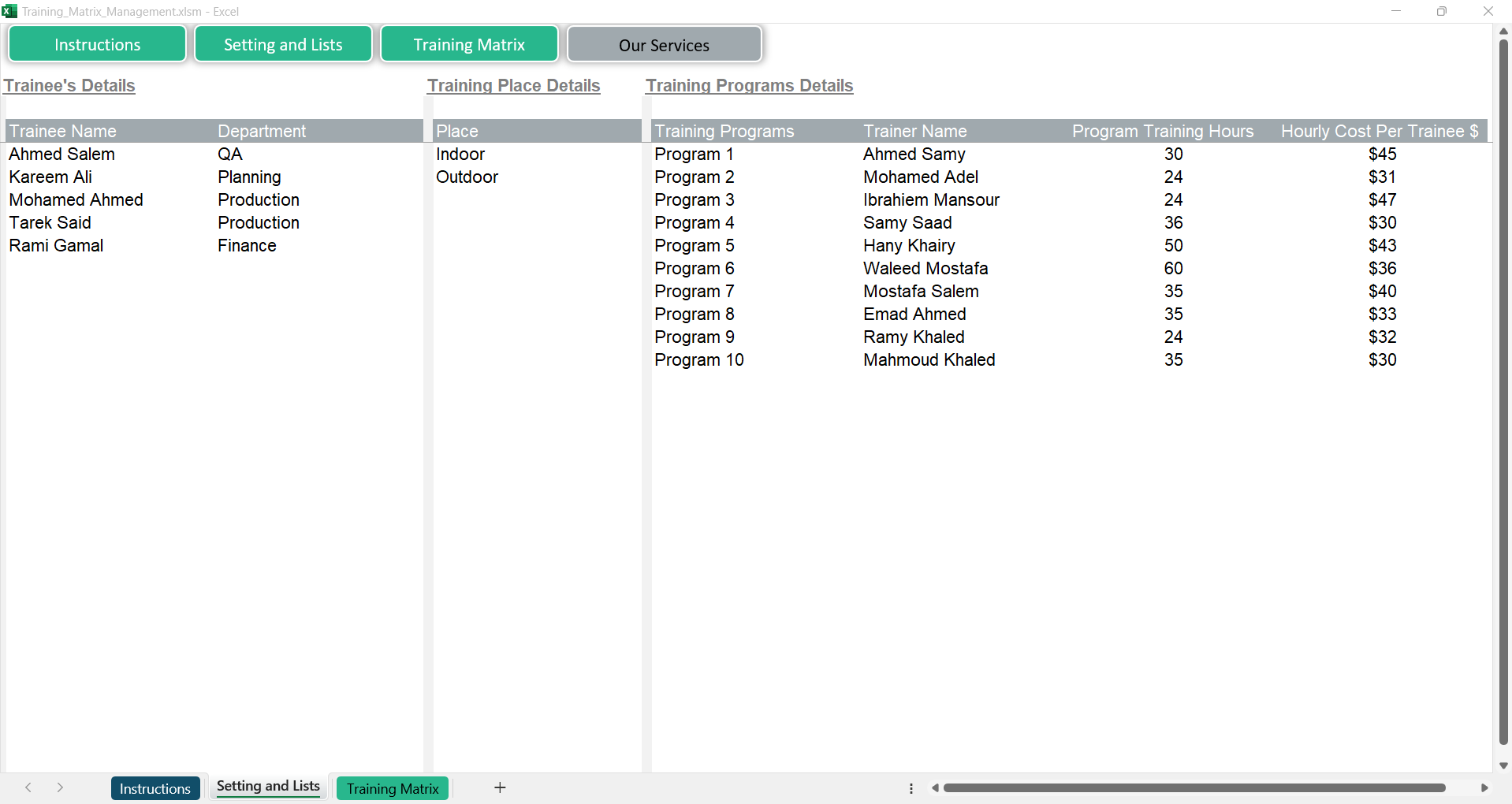Image resolution: width=1512 pixels, height=804 pixels.
Task: Select the Ahmed Salem trainee name cell
Action: coord(62,154)
